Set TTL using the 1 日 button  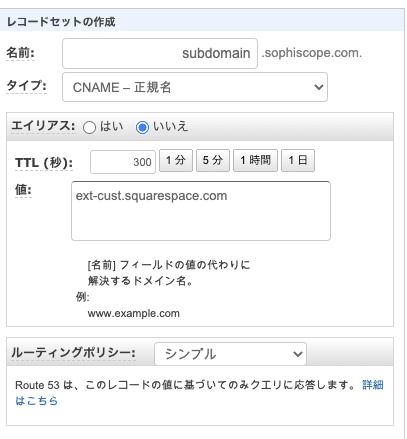pos(298,160)
